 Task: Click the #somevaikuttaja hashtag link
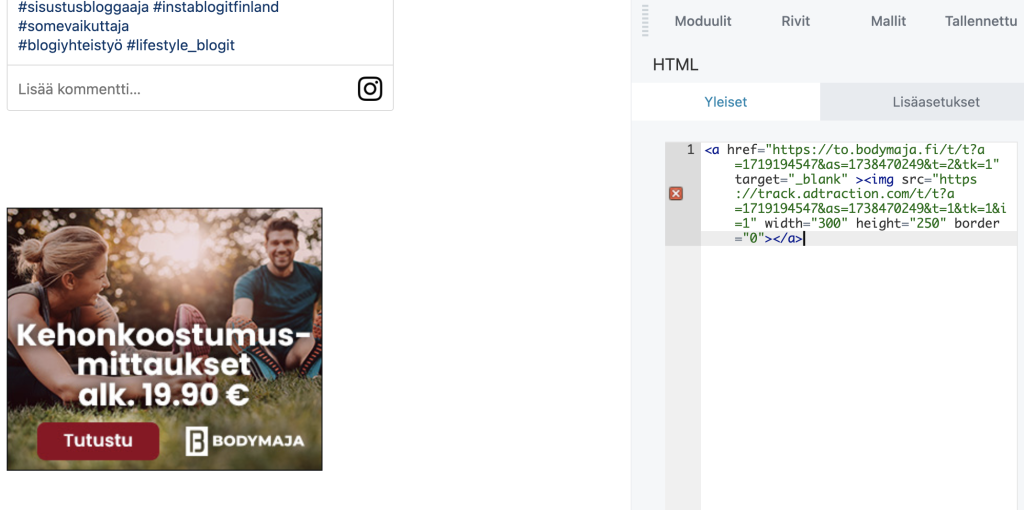73,26
